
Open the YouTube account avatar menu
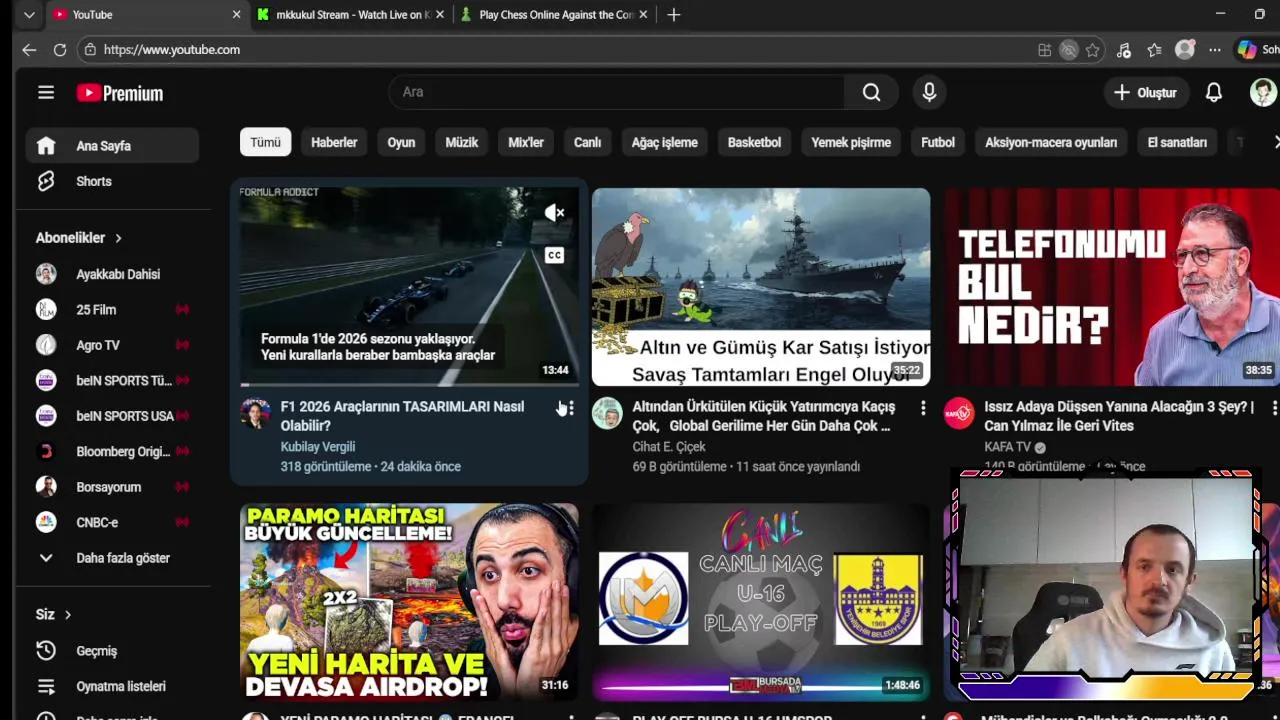click(x=1263, y=92)
